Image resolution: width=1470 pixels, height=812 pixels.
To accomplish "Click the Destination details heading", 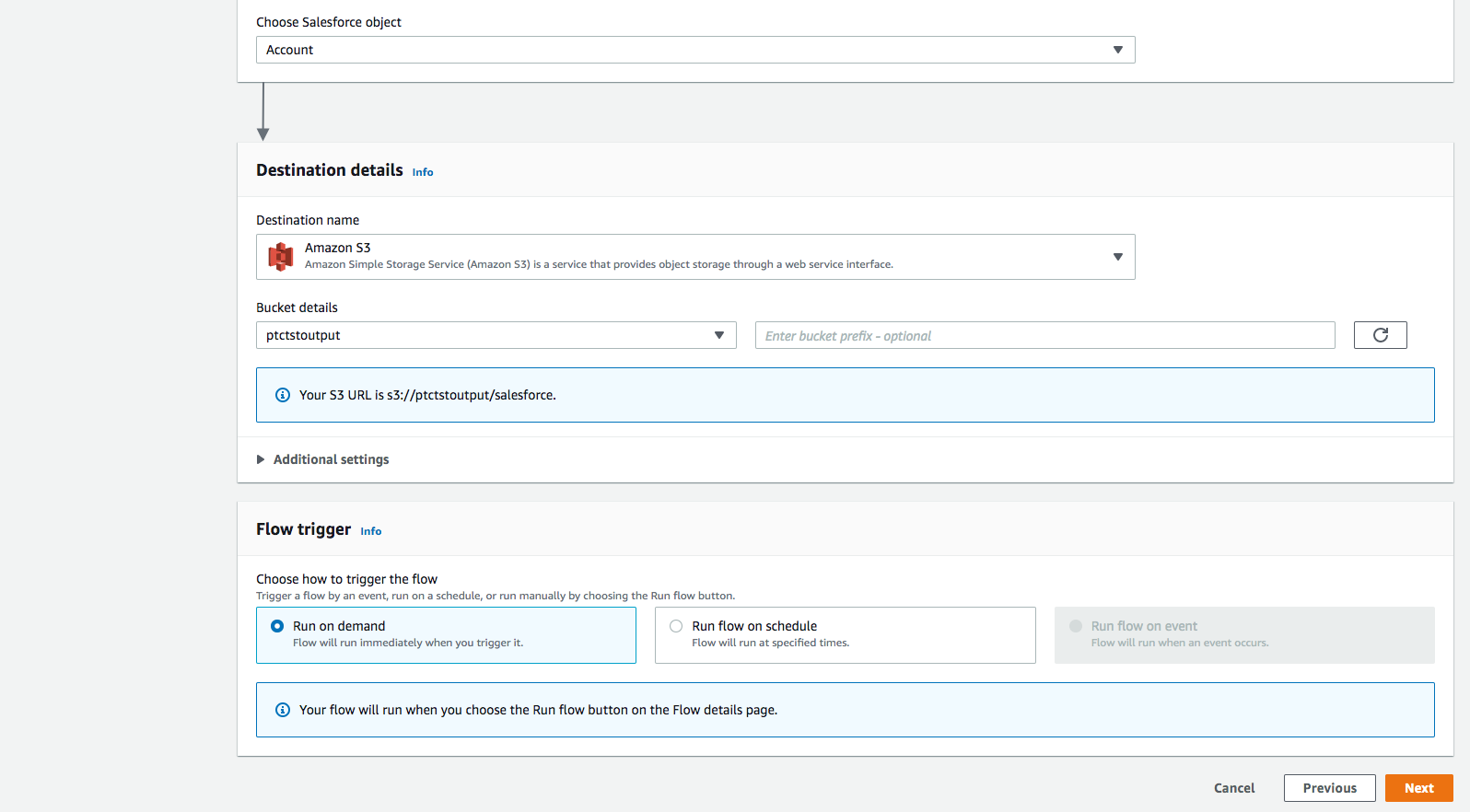I will point(330,170).
